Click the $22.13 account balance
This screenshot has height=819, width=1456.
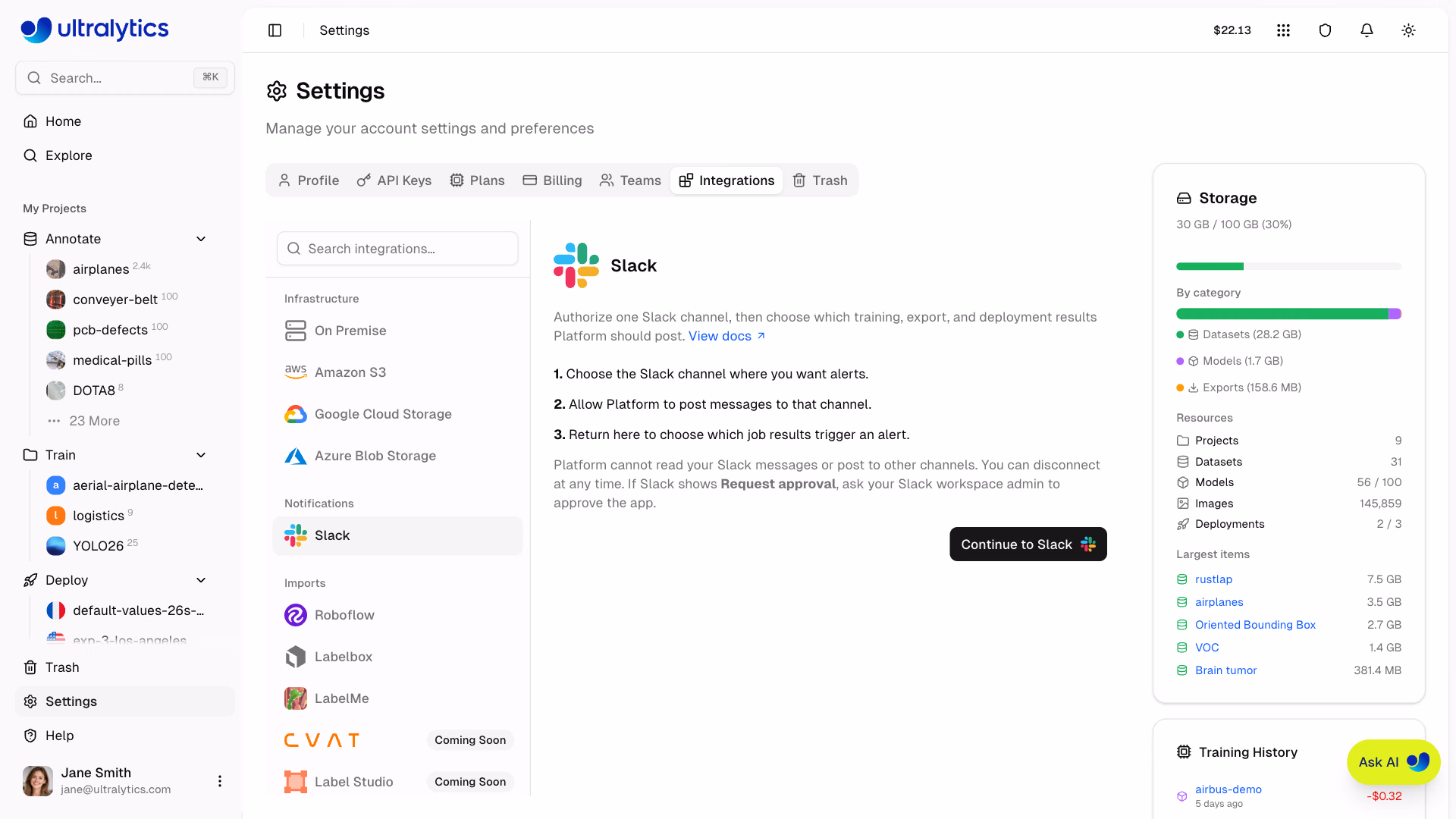click(1232, 30)
